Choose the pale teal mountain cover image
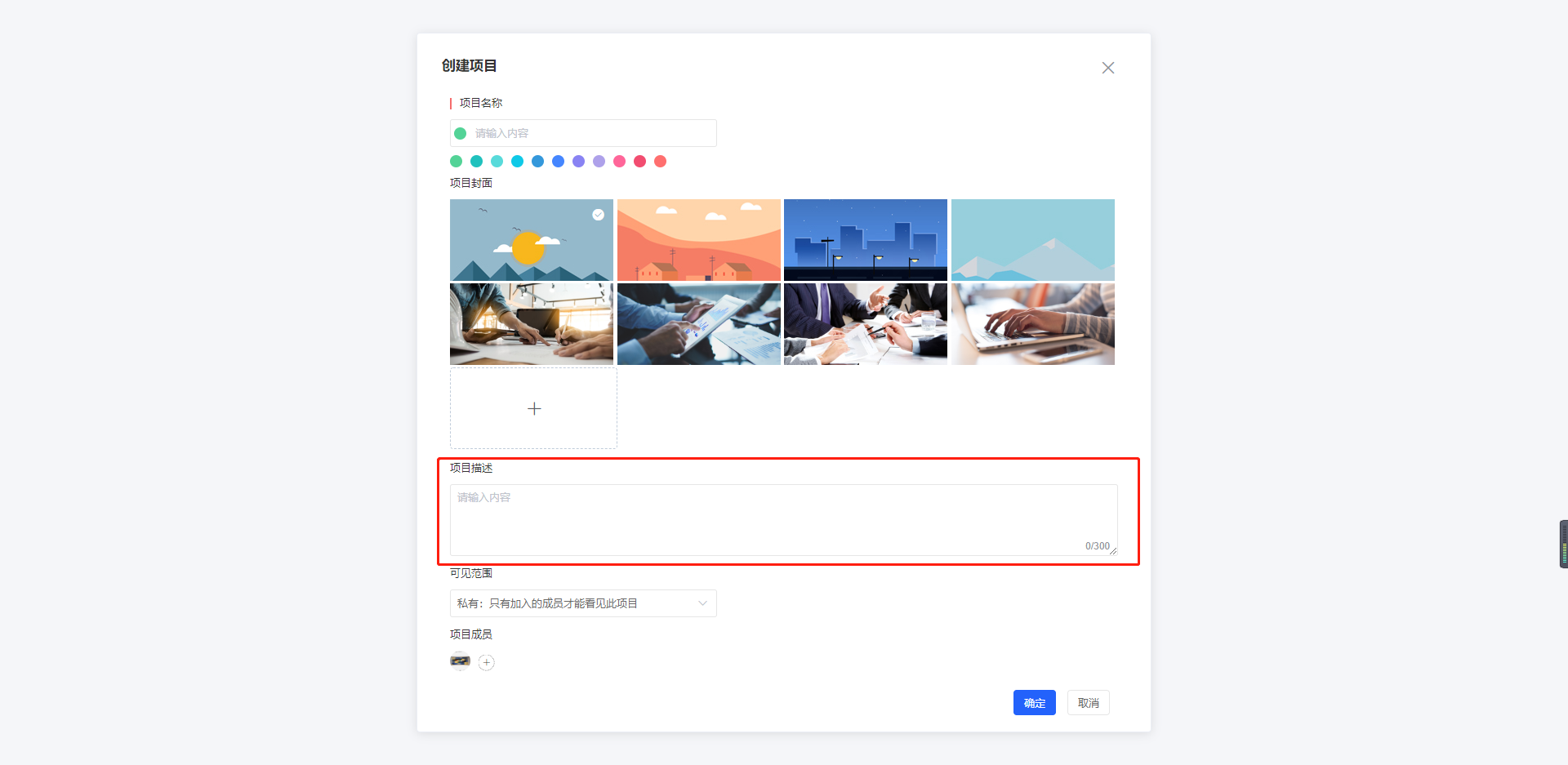 pyautogui.click(x=1033, y=240)
